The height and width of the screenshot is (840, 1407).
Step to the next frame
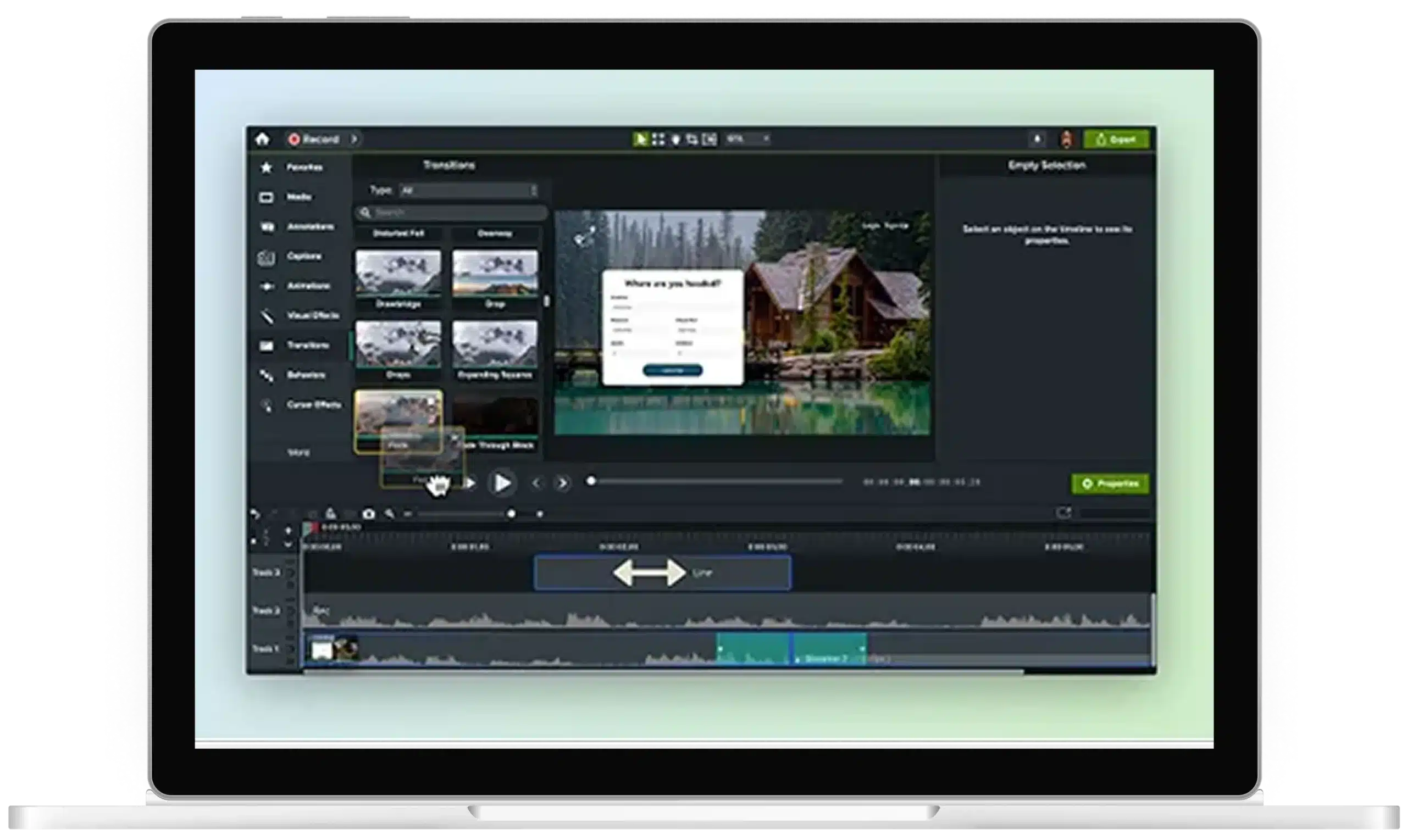(562, 483)
